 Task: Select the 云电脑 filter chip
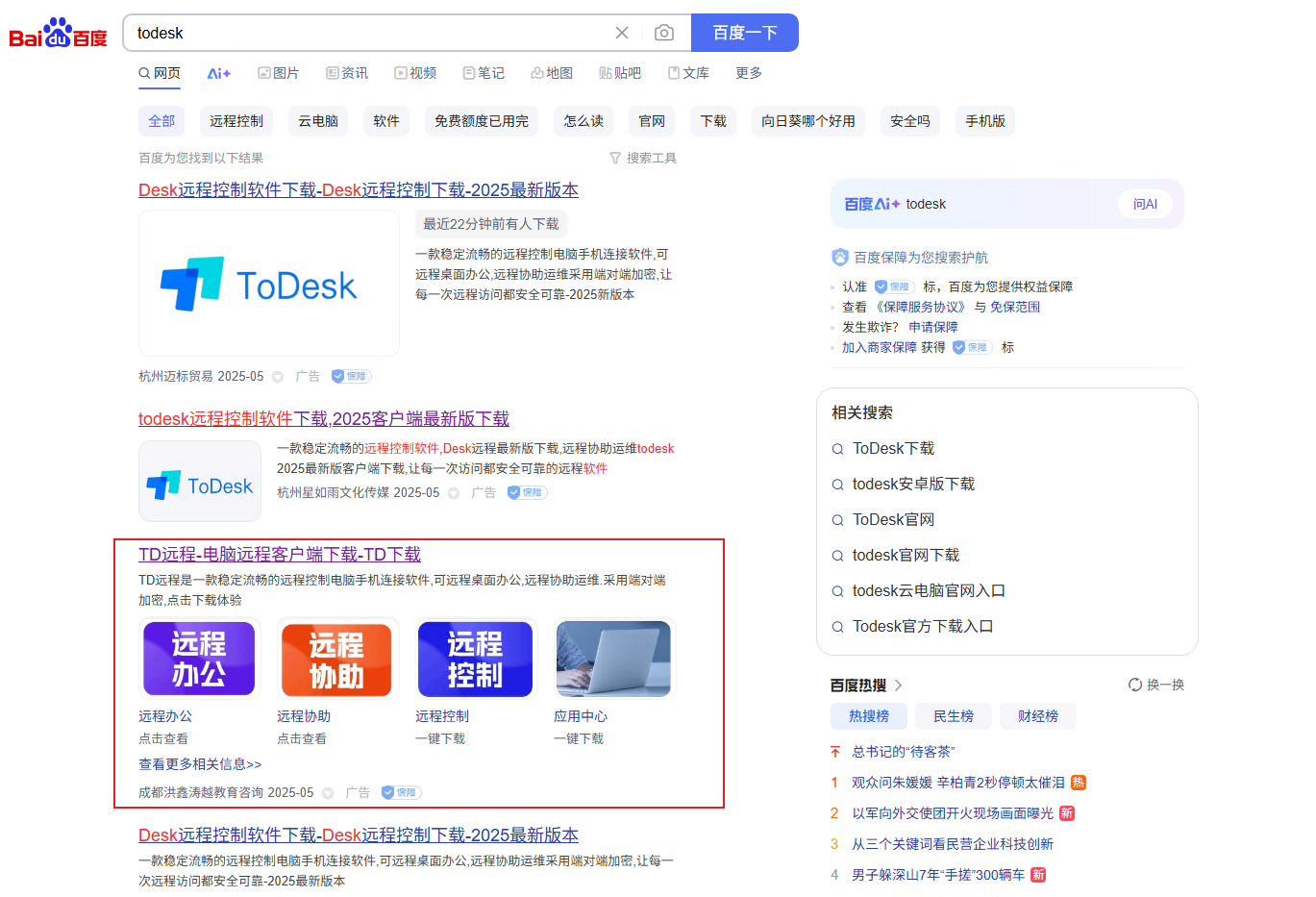318,121
